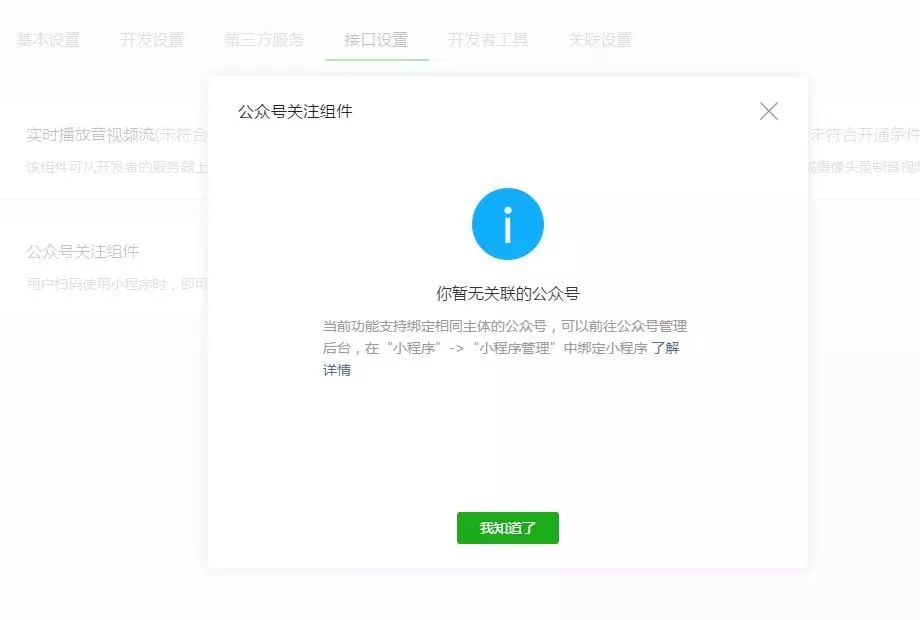Viewport: 920px width, 620px height.
Task: Click the blue info icon
Action: coord(508,224)
